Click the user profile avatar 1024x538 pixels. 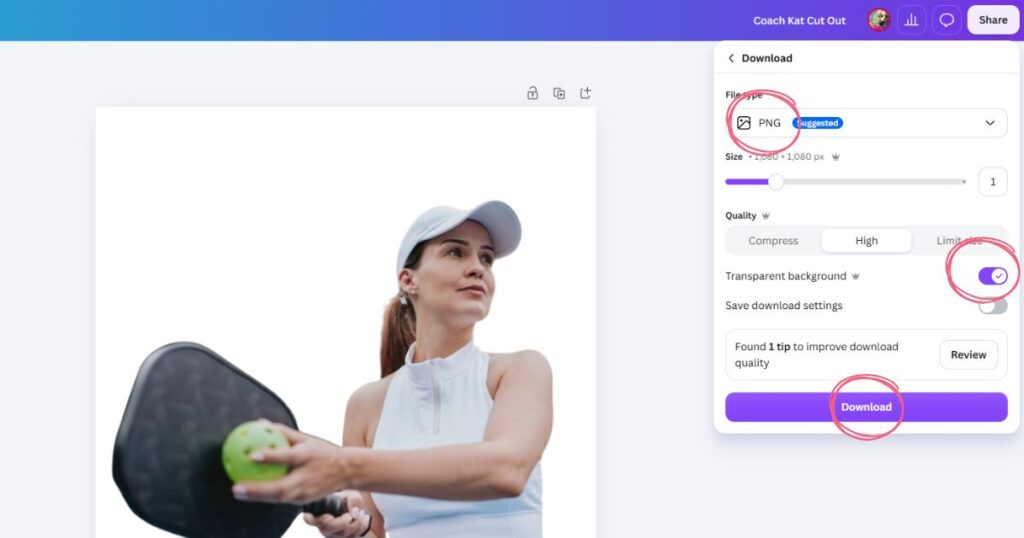tap(879, 20)
